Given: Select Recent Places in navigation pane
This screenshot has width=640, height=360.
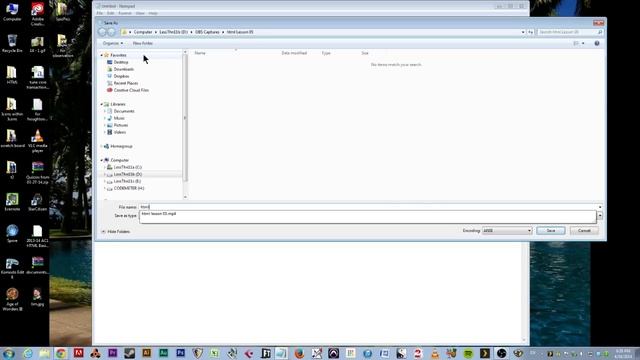Looking at the screenshot, I should (122, 83).
